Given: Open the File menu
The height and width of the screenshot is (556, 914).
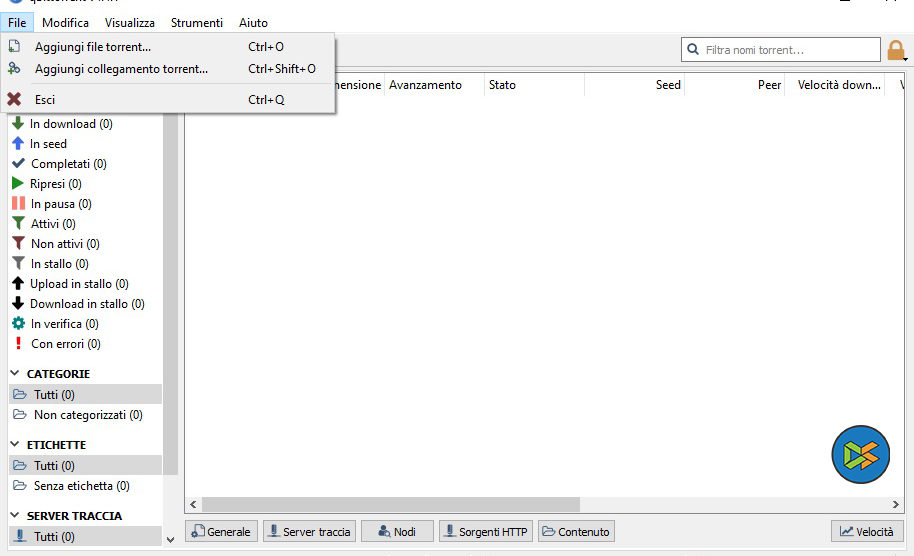Looking at the screenshot, I should (17, 23).
